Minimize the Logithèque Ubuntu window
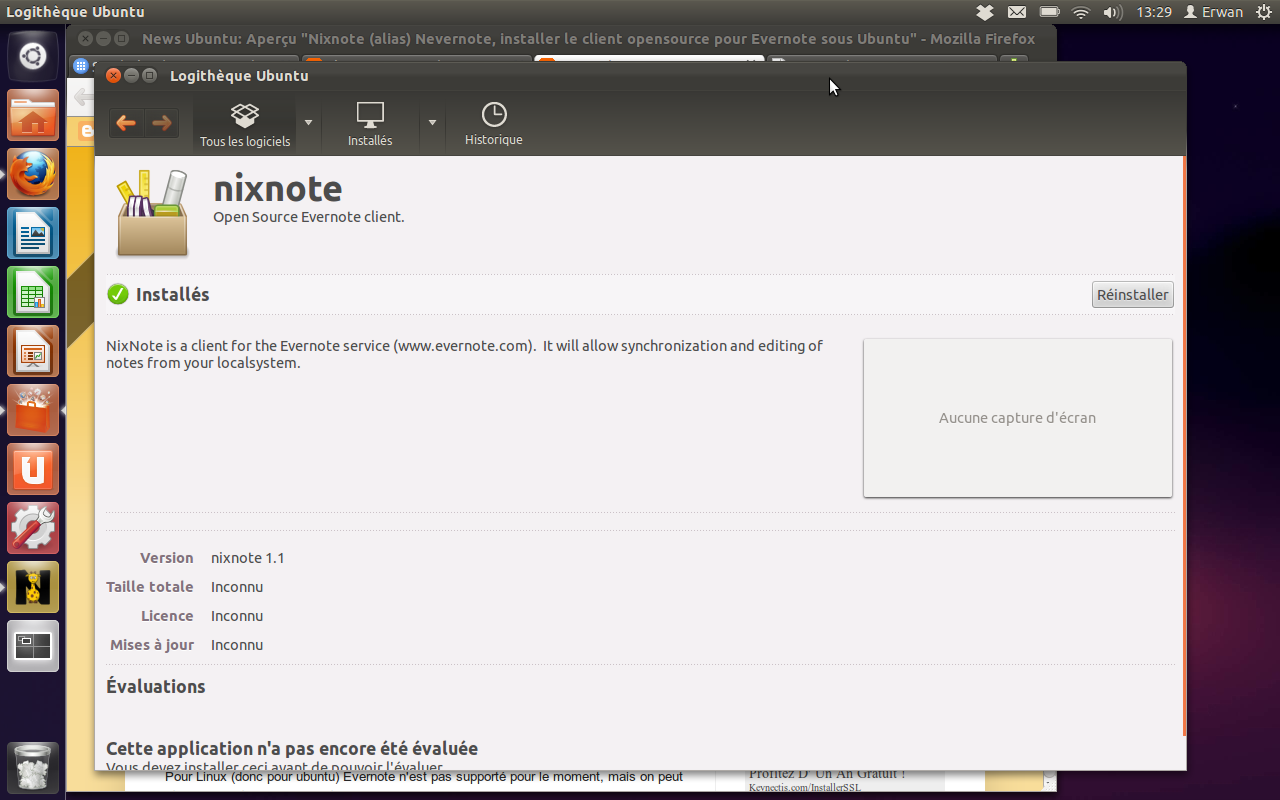Screen dimensions: 1280x800 point(131,76)
